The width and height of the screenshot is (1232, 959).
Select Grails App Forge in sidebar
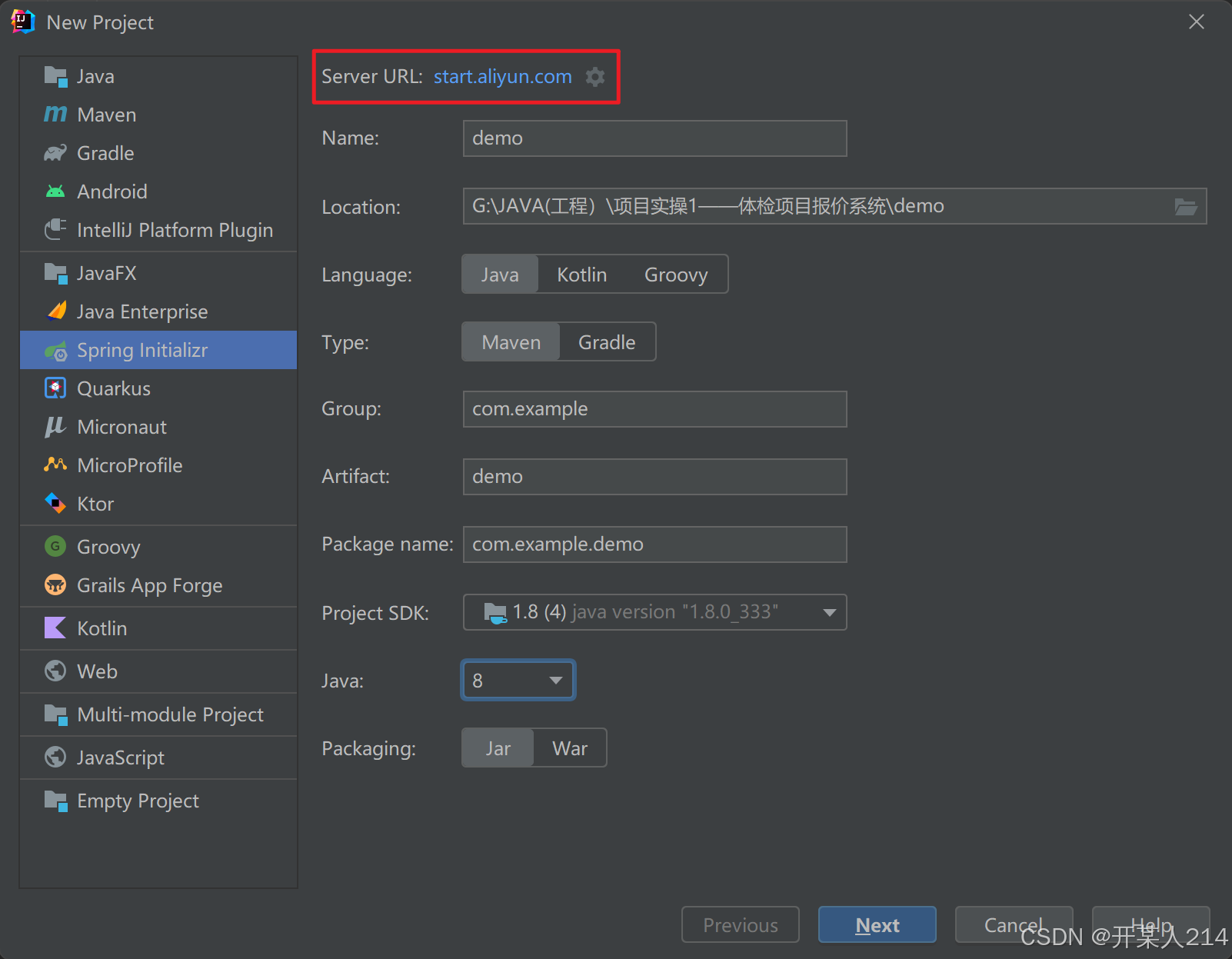click(158, 585)
